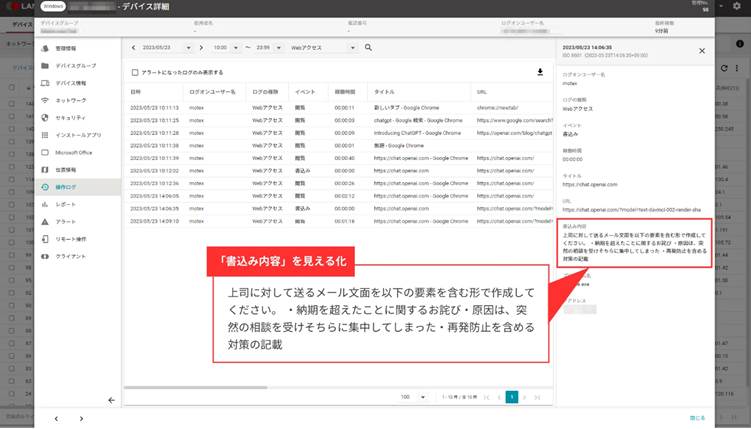The width and height of the screenshot is (751, 429).
Task: Collapse the sidebar with the back arrow
Action: 111,400
